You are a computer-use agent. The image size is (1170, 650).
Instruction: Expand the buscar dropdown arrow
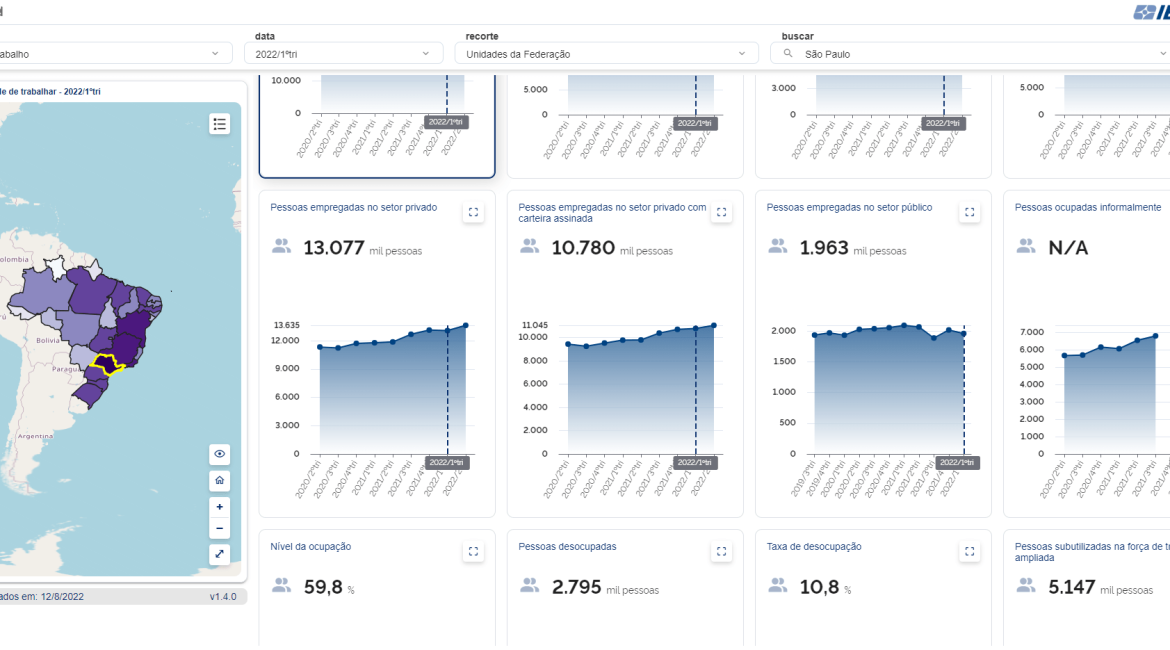(x=1161, y=54)
